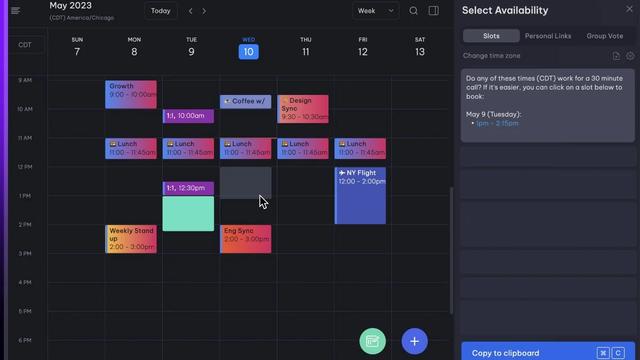This screenshot has width=640, height=360.
Task: Open the hamburger sidebar menu
Action: click(x=16, y=11)
